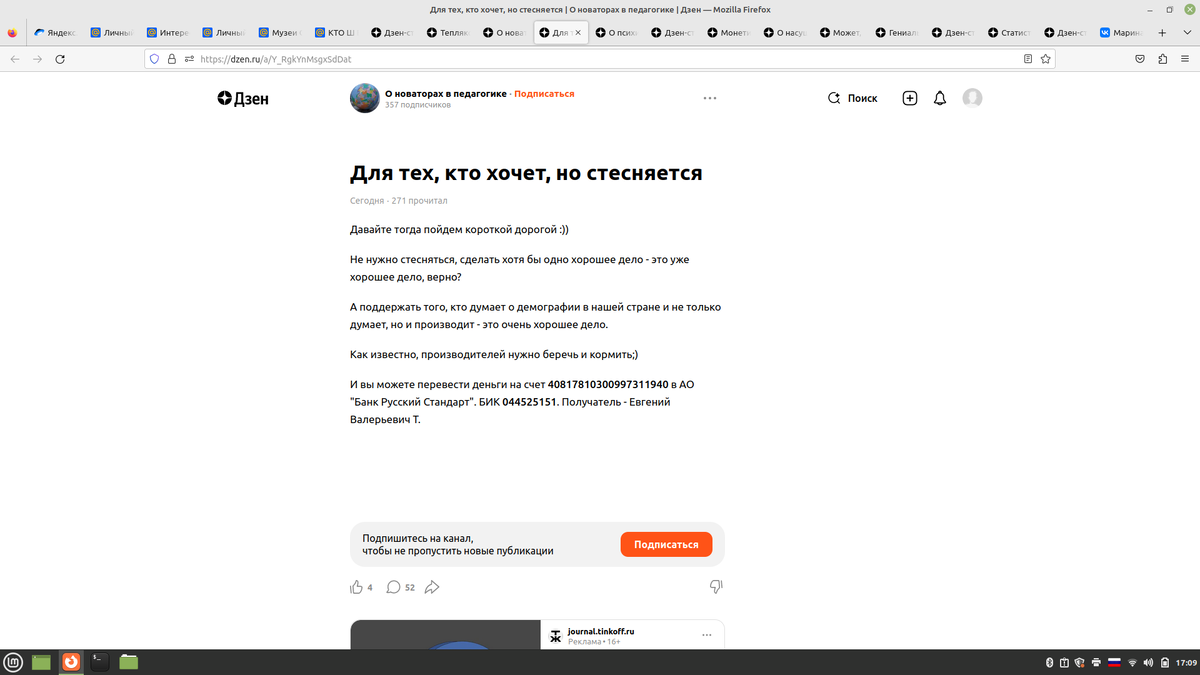Open the Wi-Fi network tray icon
This screenshot has height=675, width=1200.
(1132, 662)
